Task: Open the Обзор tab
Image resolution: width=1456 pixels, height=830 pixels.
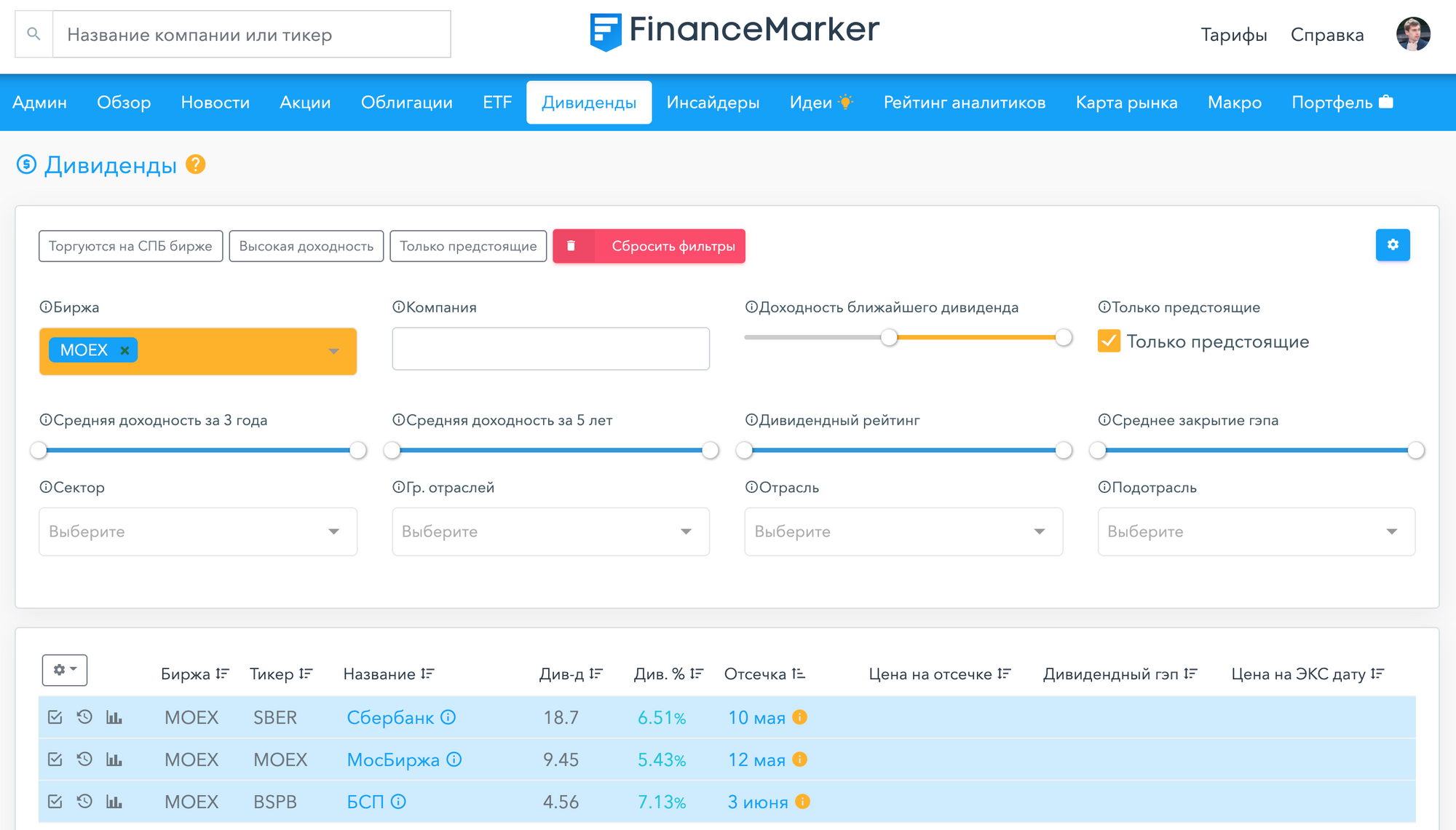Action: tap(124, 103)
